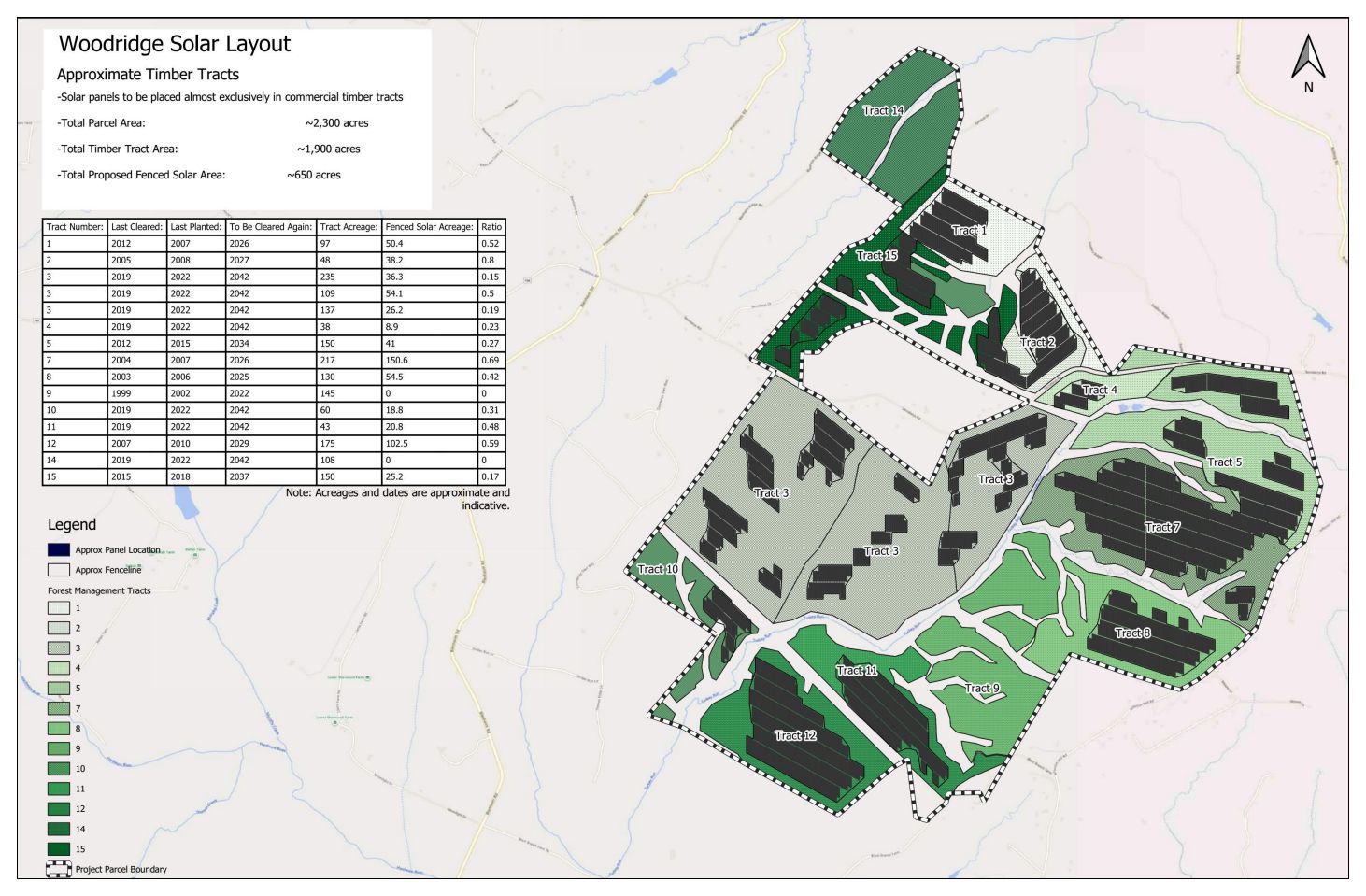Select the "Fenced Solar Acreage:" column header
1366x896 pixels.
coord(429,227)
